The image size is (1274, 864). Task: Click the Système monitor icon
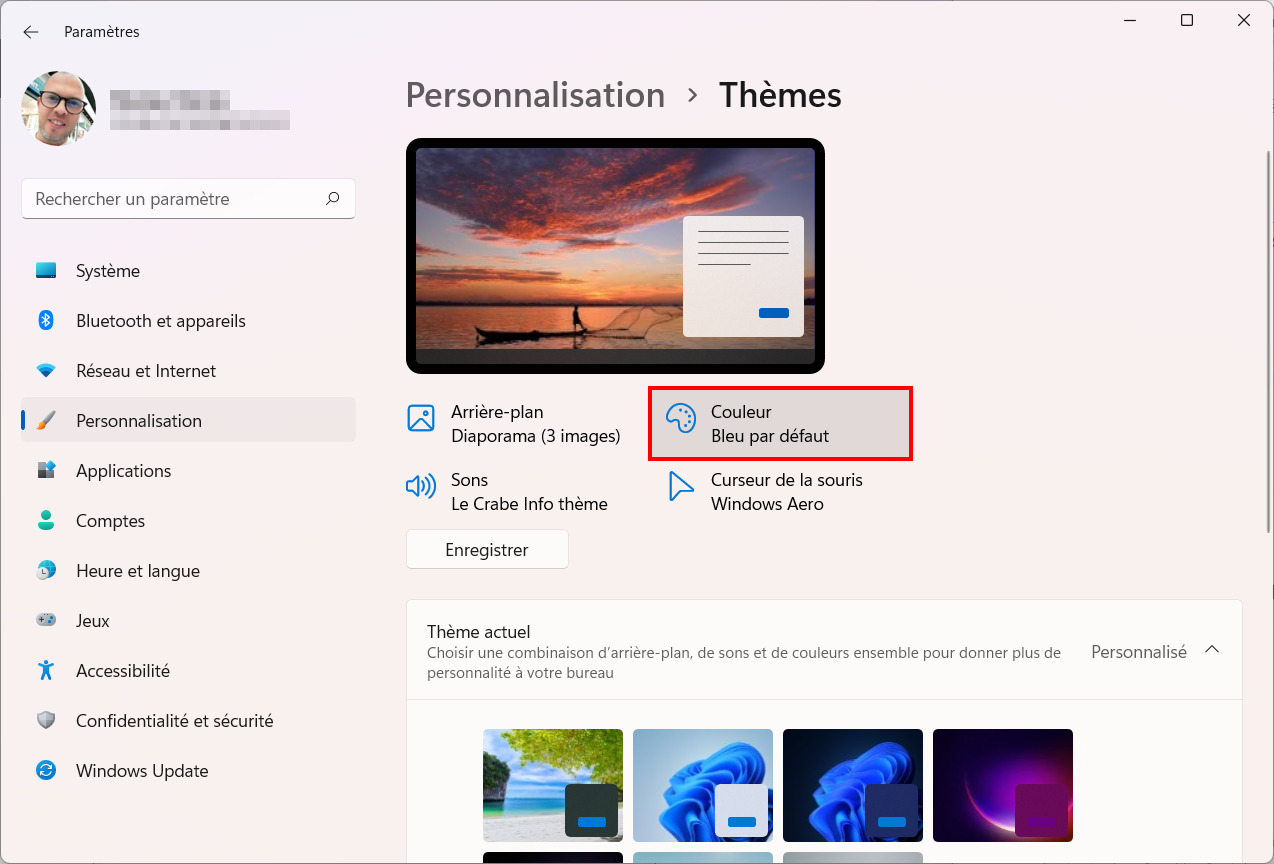[46, 271]
